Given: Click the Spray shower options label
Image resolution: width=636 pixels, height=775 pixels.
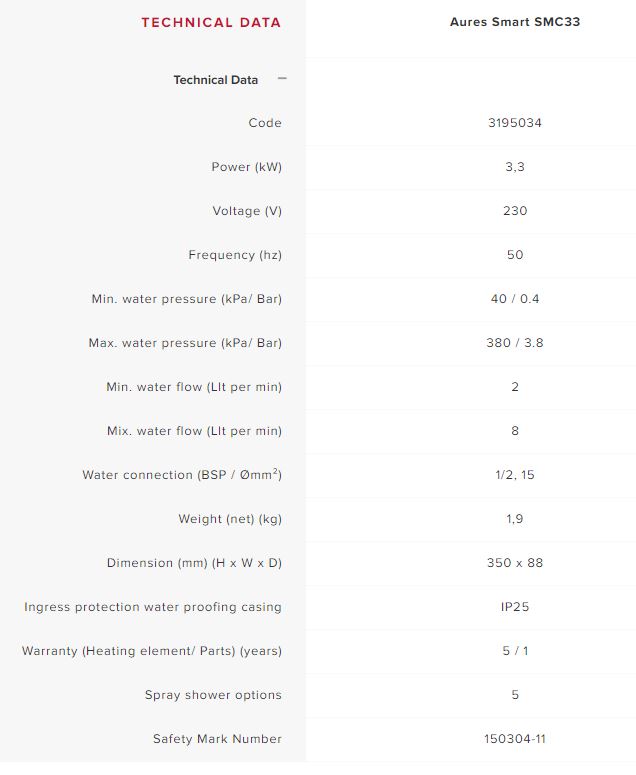Looking at the screenshot, I should click(213, 695).
